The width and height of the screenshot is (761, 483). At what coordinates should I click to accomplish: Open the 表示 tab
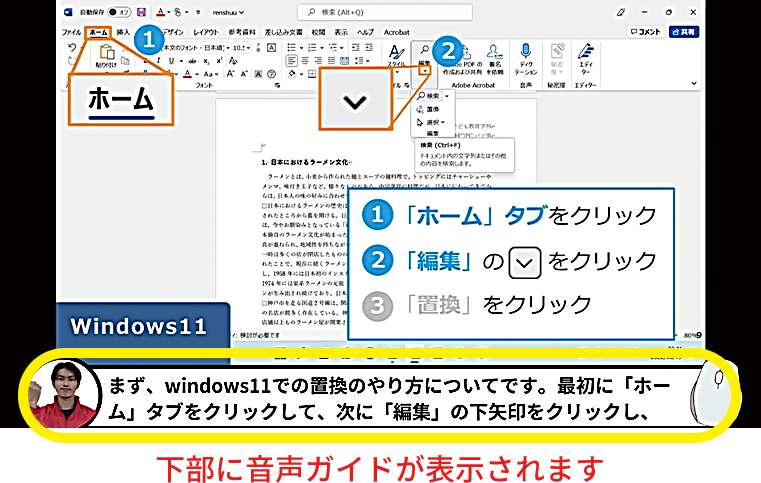(341, 32)
